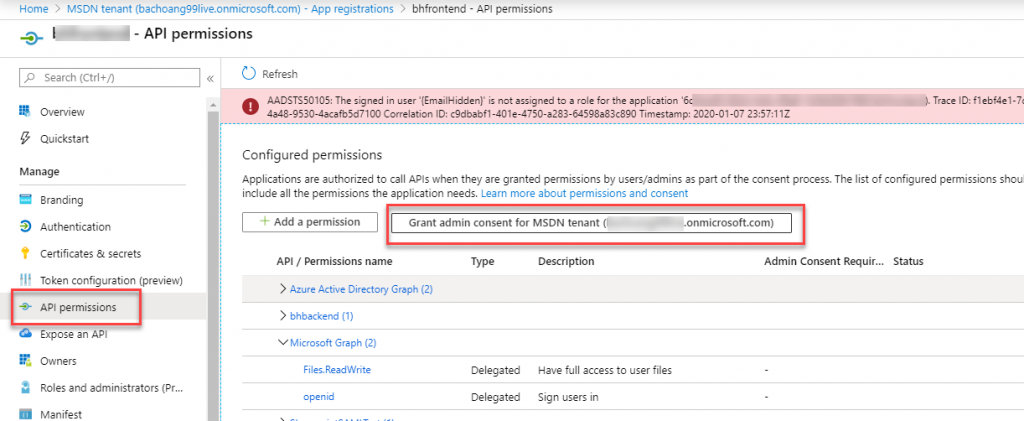1024x421 pixels.
Task: Click the Expose an API cloud icon
Action: (x=26, y=334)
